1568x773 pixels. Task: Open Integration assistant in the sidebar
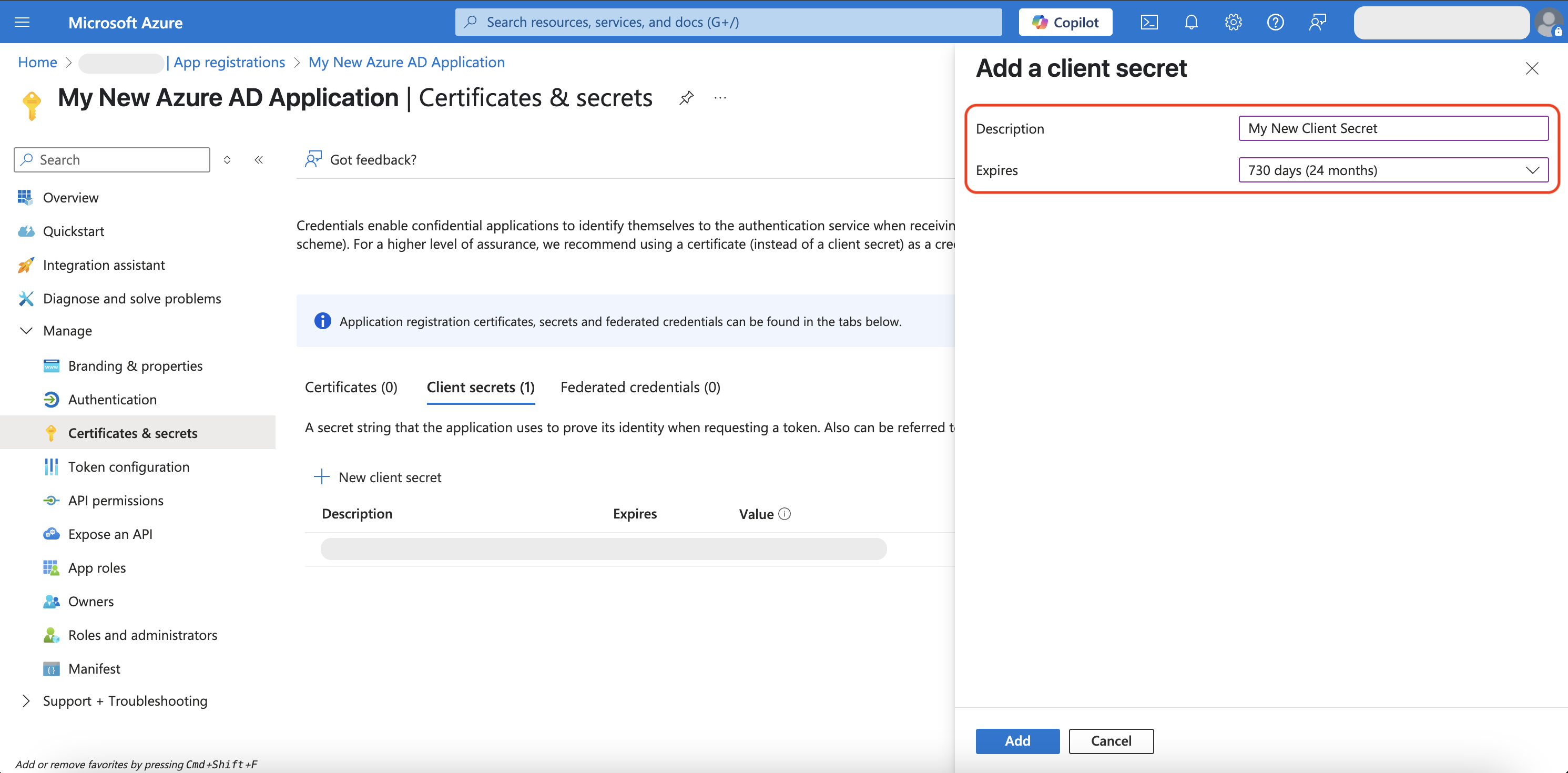pos(104,265)
